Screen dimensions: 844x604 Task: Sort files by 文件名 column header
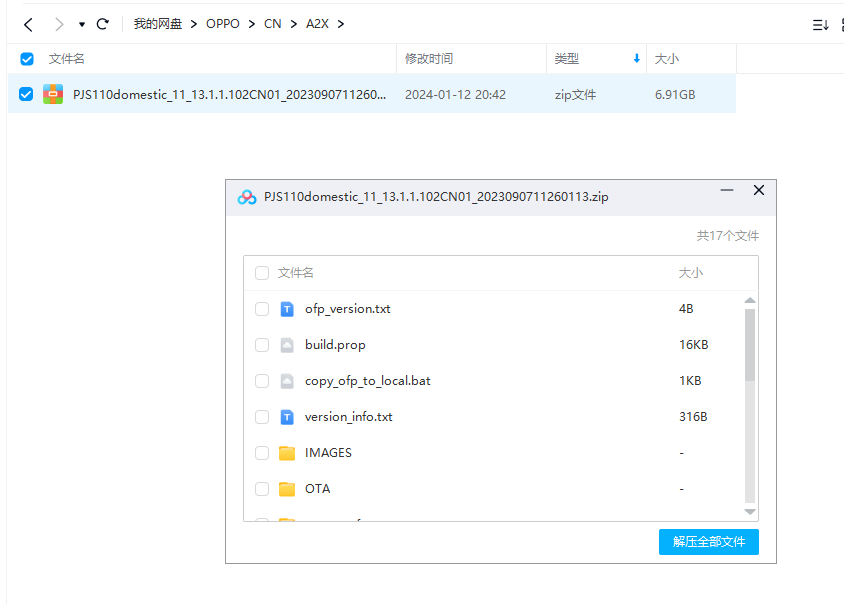pos(67,59)
